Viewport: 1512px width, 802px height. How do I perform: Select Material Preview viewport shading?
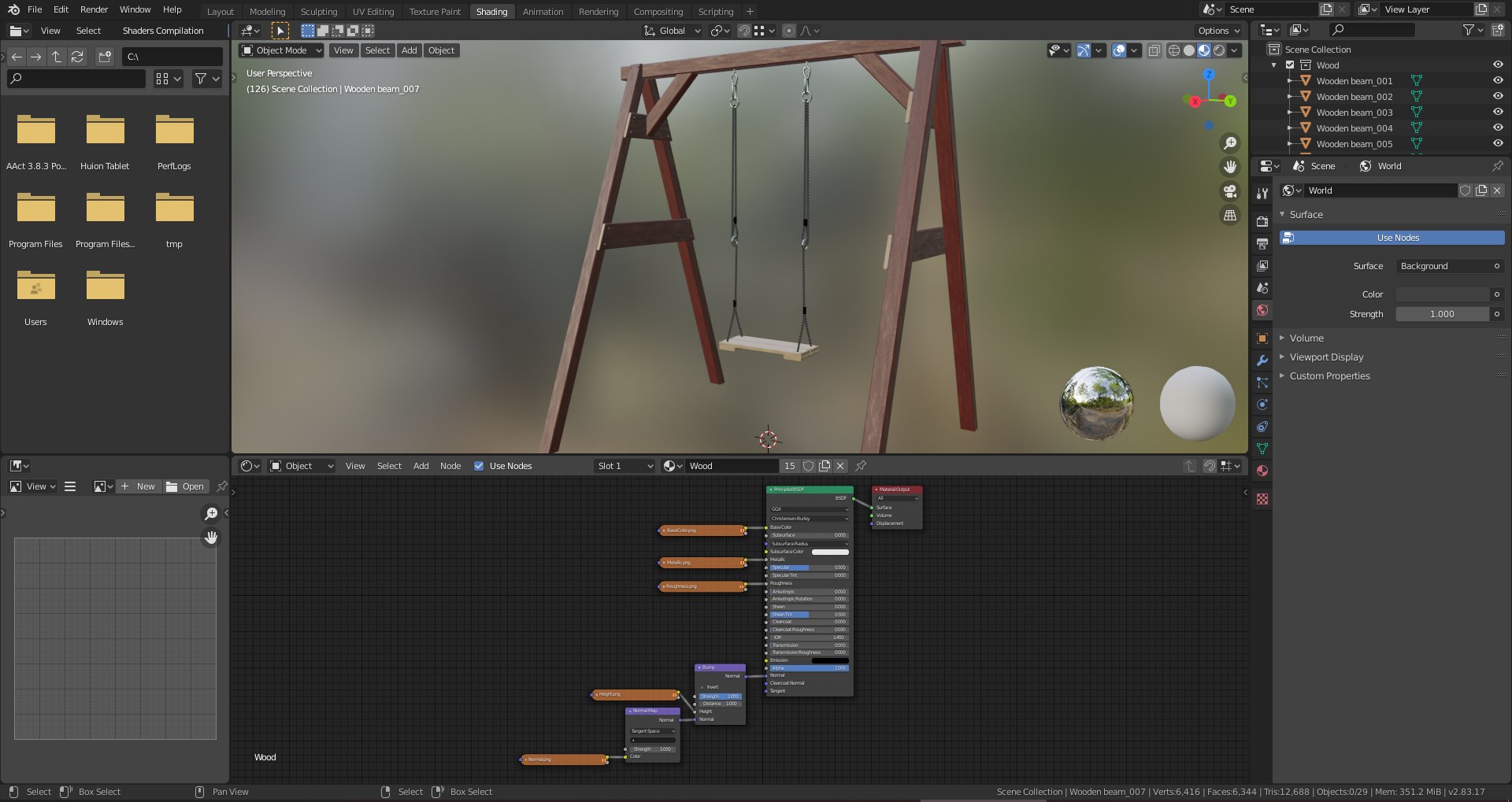[x=1204, y=50]
